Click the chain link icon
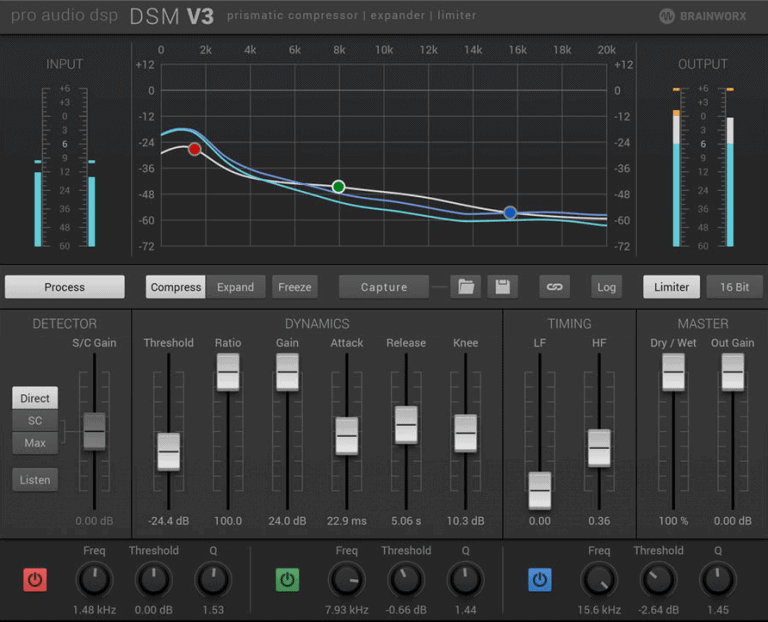Screen dimensions: 768x622 click(x=554, y=287)
